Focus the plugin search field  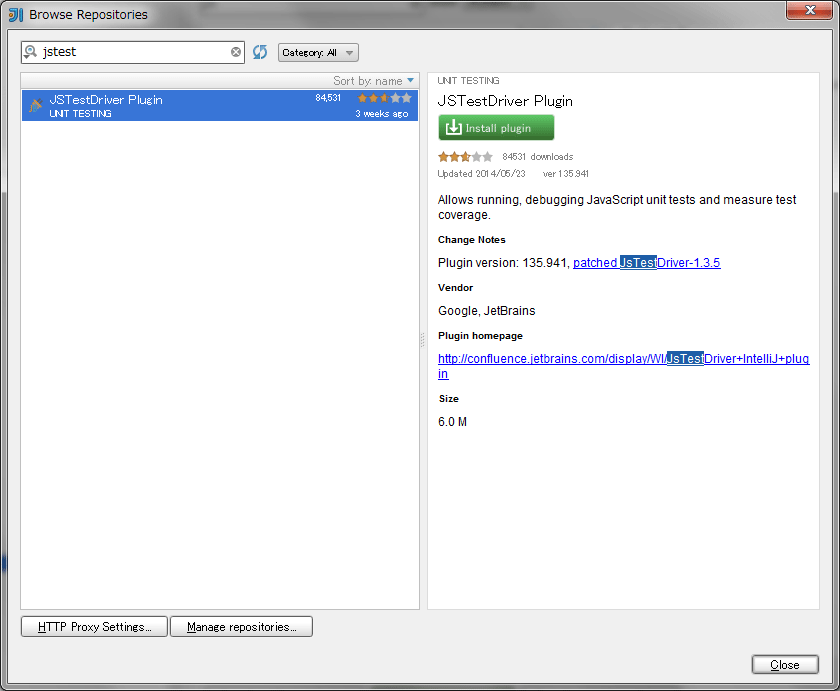click(134, 52)
